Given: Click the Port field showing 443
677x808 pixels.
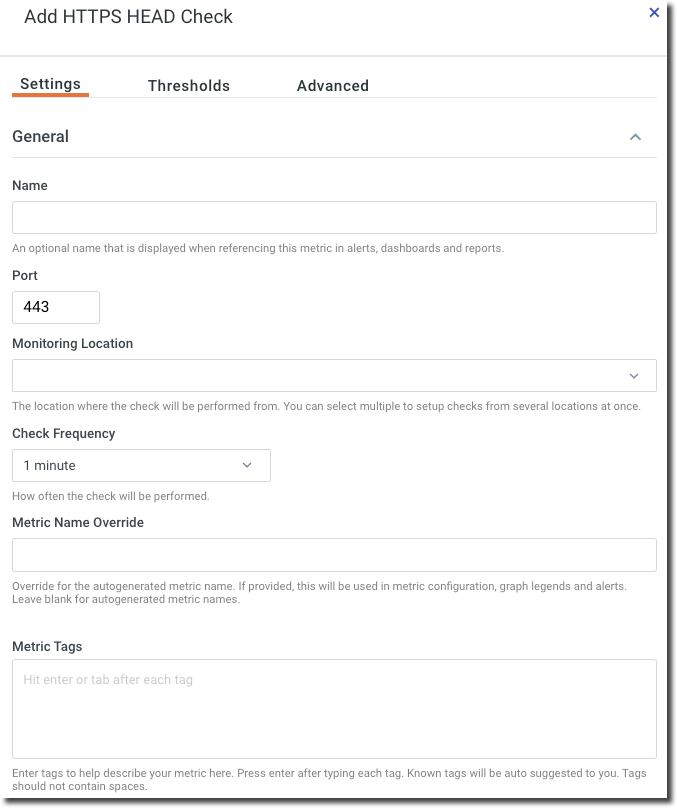Looking at the screenshot, I should pos(56,308).
